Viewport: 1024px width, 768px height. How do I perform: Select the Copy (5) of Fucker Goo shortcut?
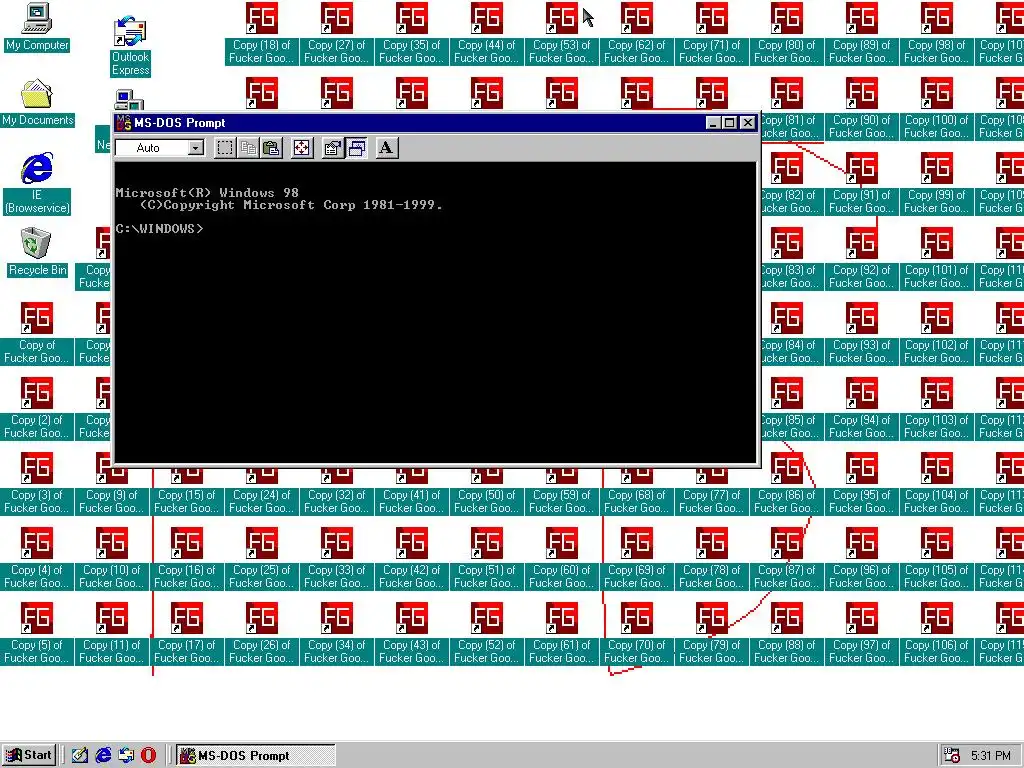[x=37, y=634]
